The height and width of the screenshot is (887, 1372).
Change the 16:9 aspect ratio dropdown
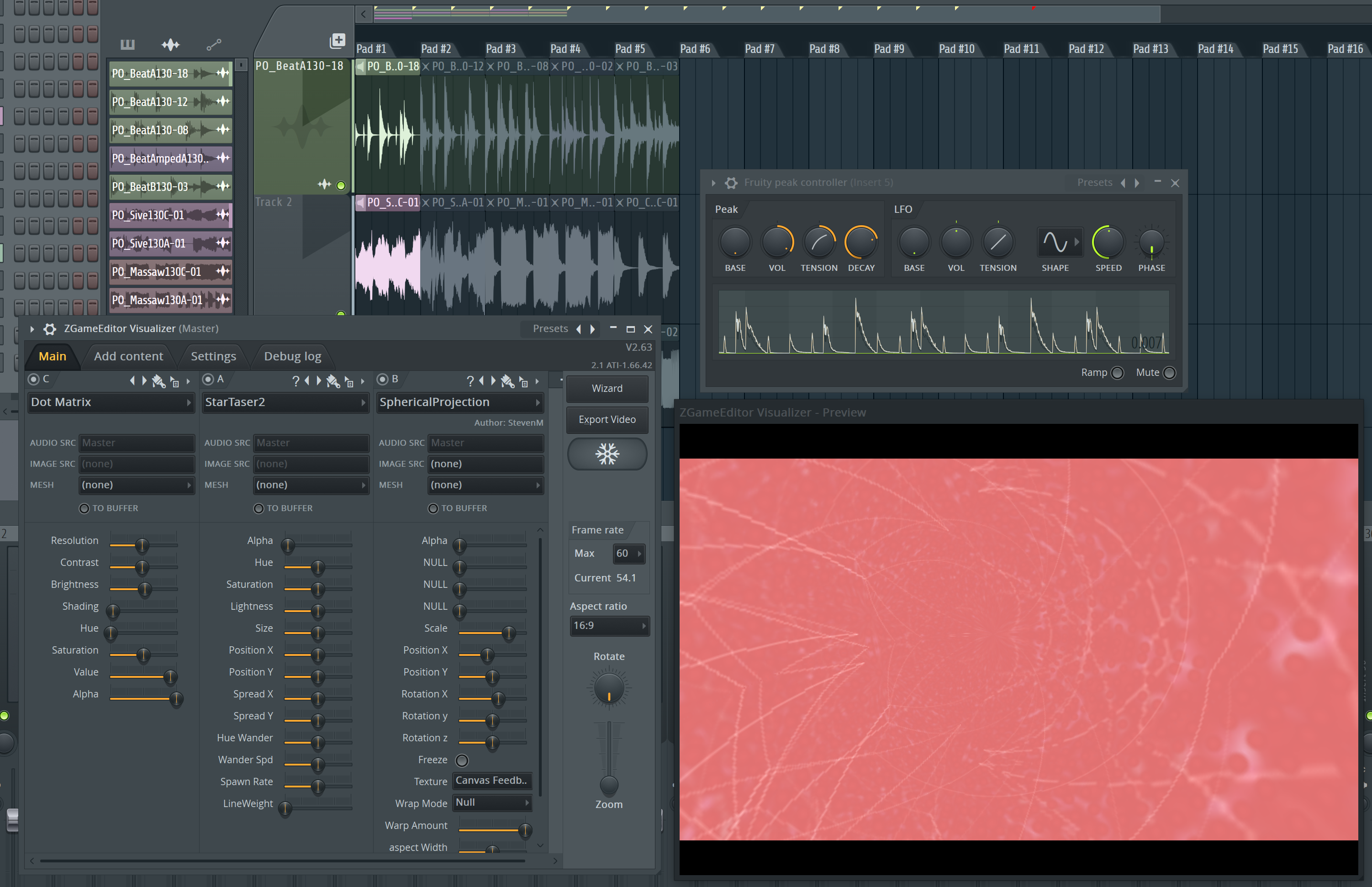click(x=609, y=625)
